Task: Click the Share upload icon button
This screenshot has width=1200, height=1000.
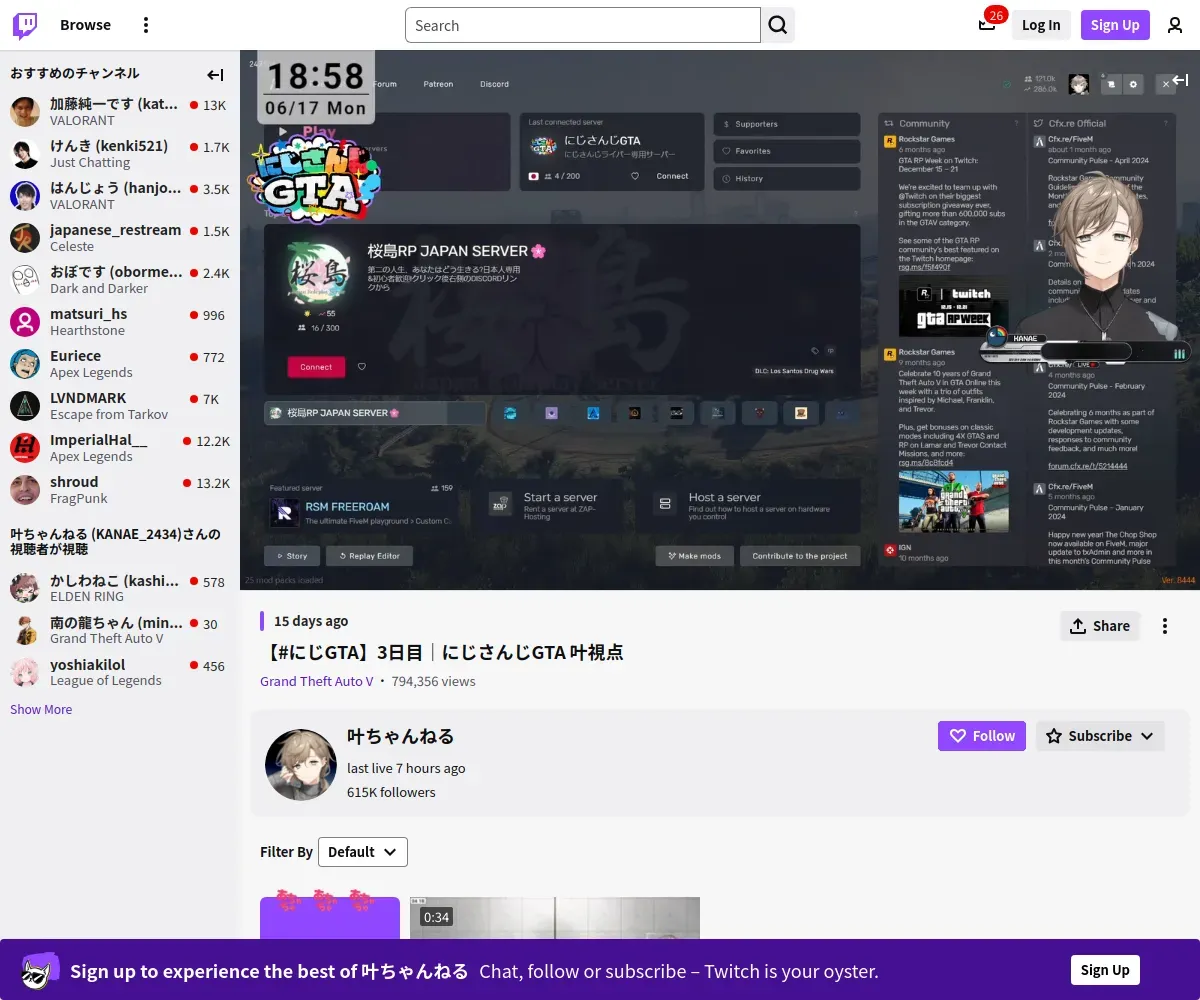Action: [x=1100, y=626]
